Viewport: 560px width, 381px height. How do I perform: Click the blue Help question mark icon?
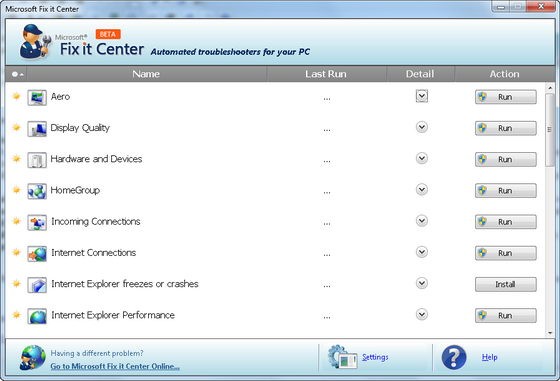pyautogui.click(x=454, y=357)
